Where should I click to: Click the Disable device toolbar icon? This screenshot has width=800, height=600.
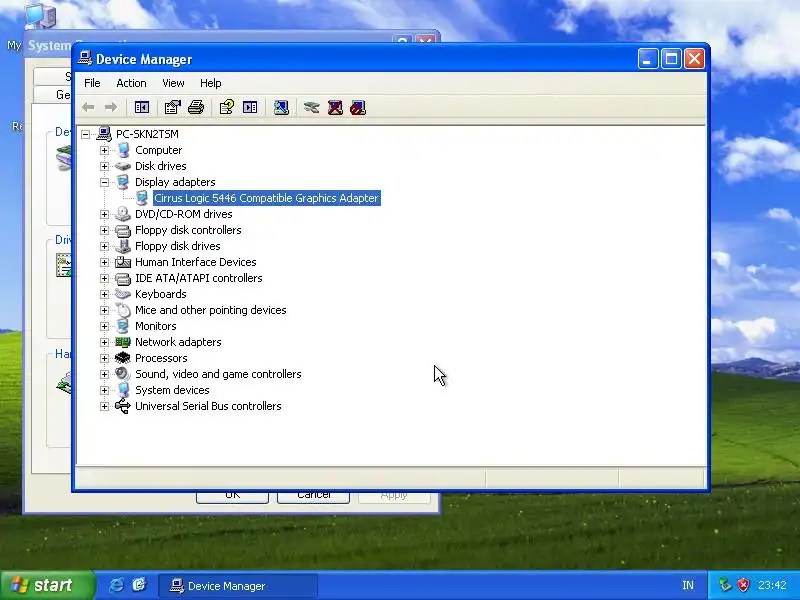[358, 107]
